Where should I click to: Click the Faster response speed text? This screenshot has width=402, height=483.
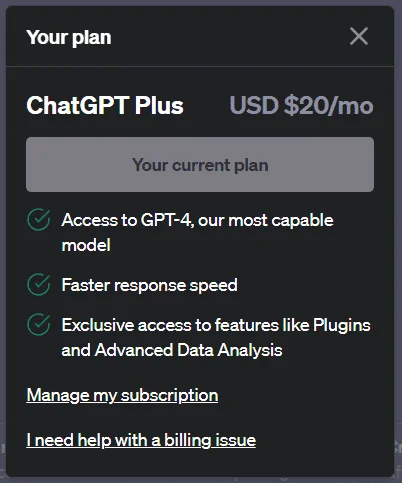click(150, 285)
